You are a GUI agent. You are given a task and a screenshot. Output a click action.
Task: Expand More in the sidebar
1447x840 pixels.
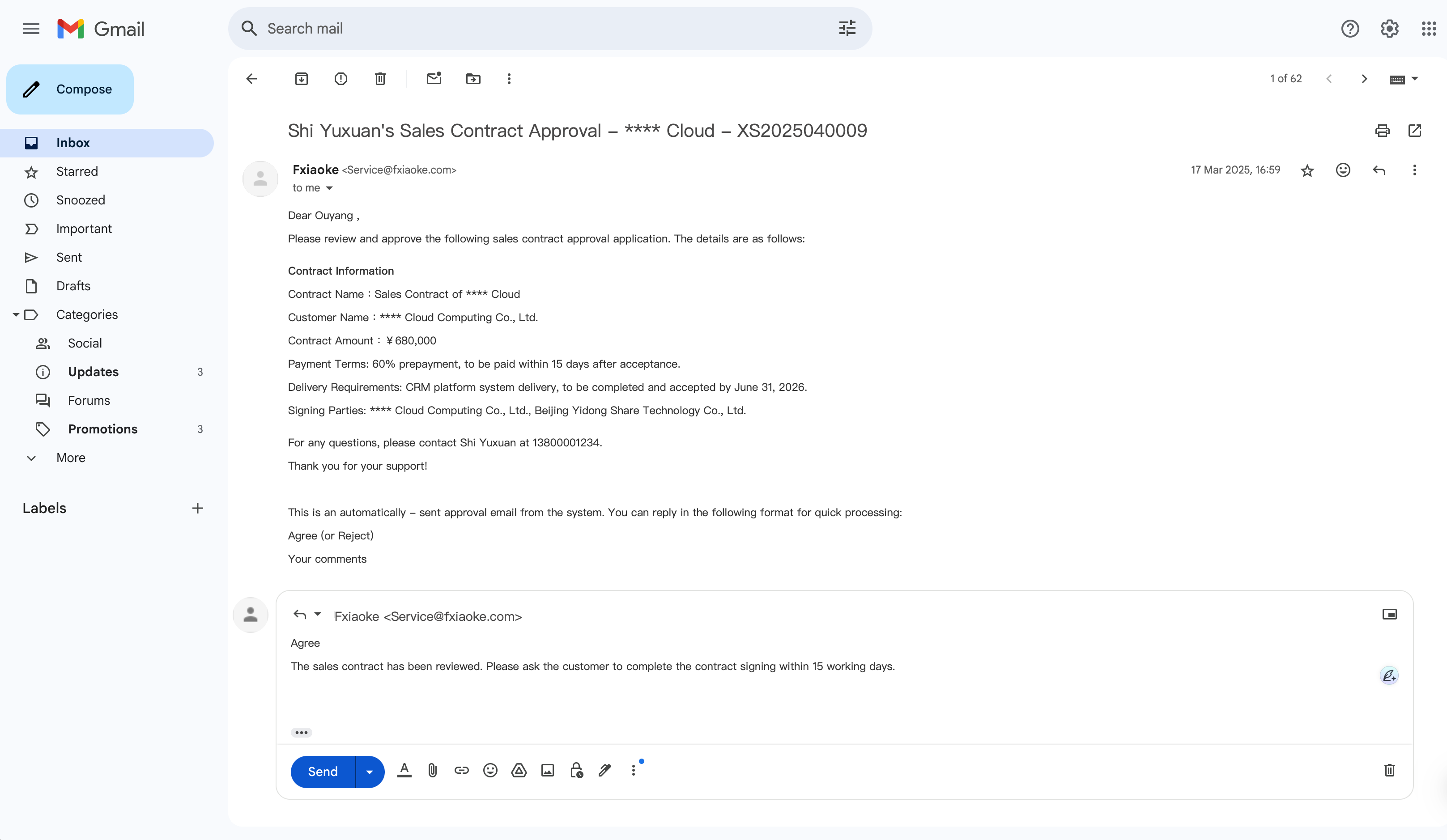coord(71,458)
